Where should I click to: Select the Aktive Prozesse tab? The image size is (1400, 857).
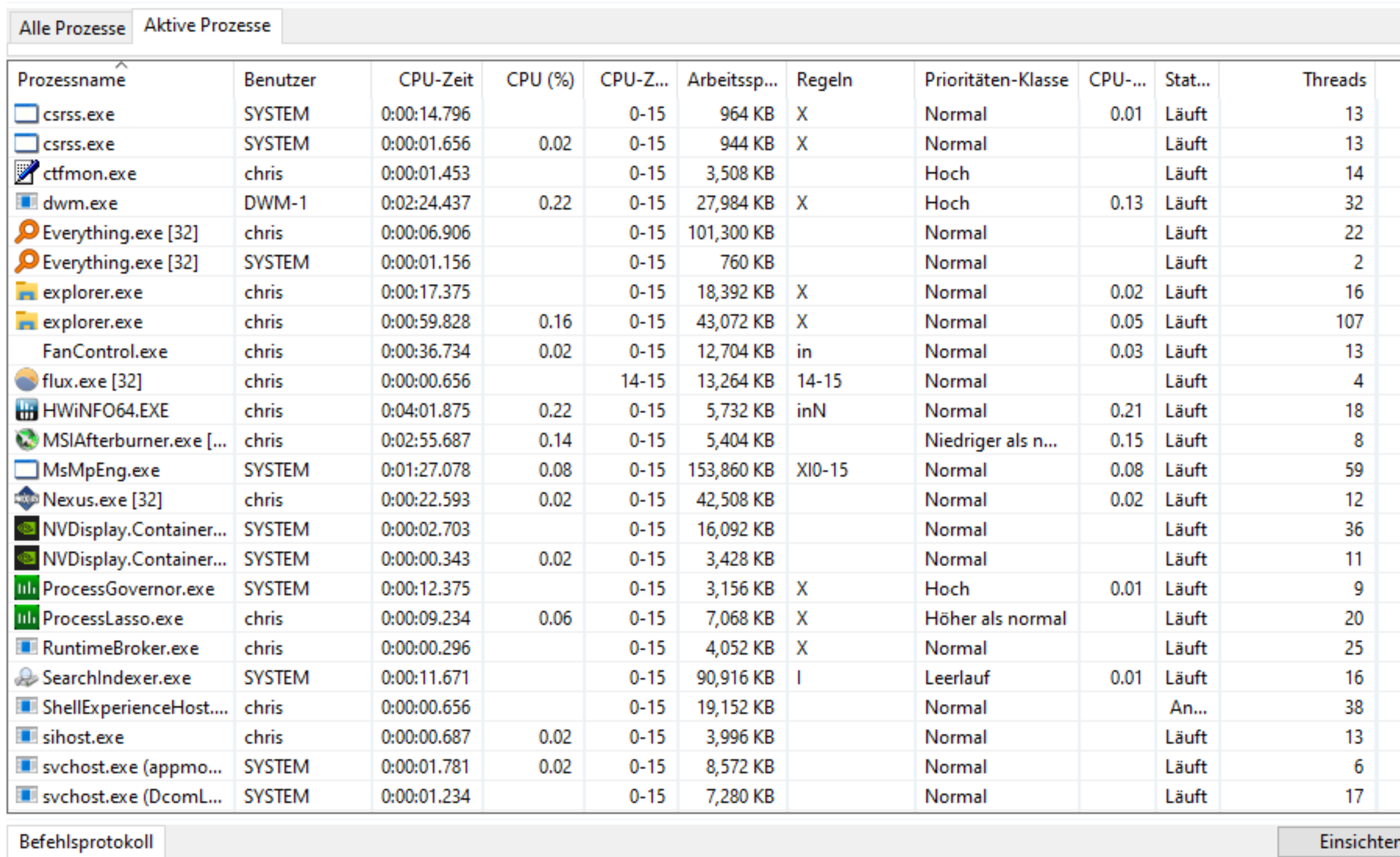pos(207,26)
